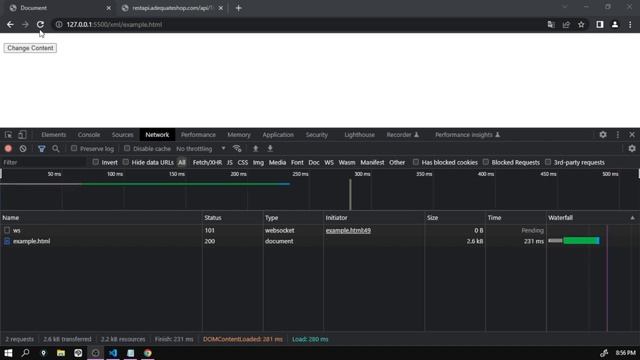Check 3rd-party requests
Image resolution: width=640 pixels, height=360 pixels.
548,162
